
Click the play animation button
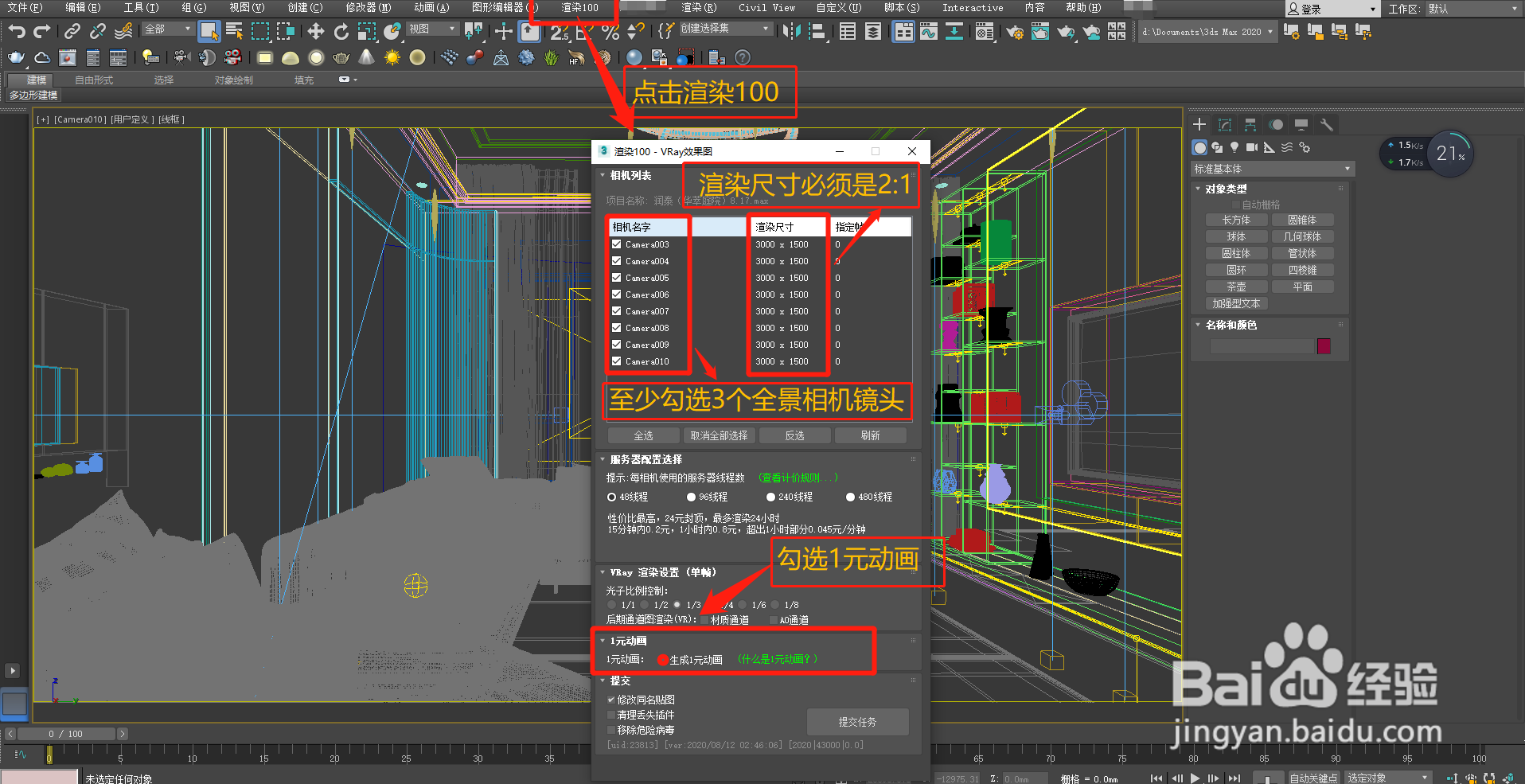(1195, 778)
